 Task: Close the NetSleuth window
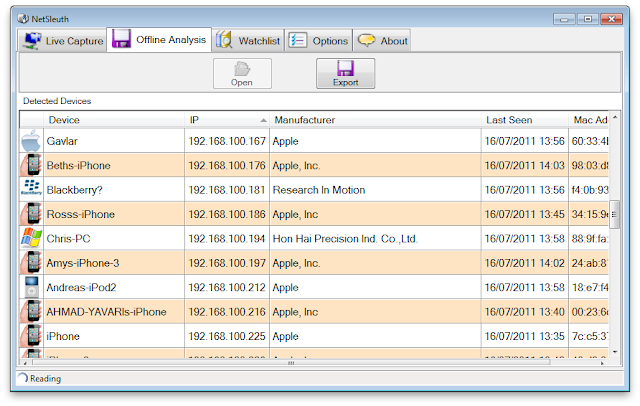611,19
